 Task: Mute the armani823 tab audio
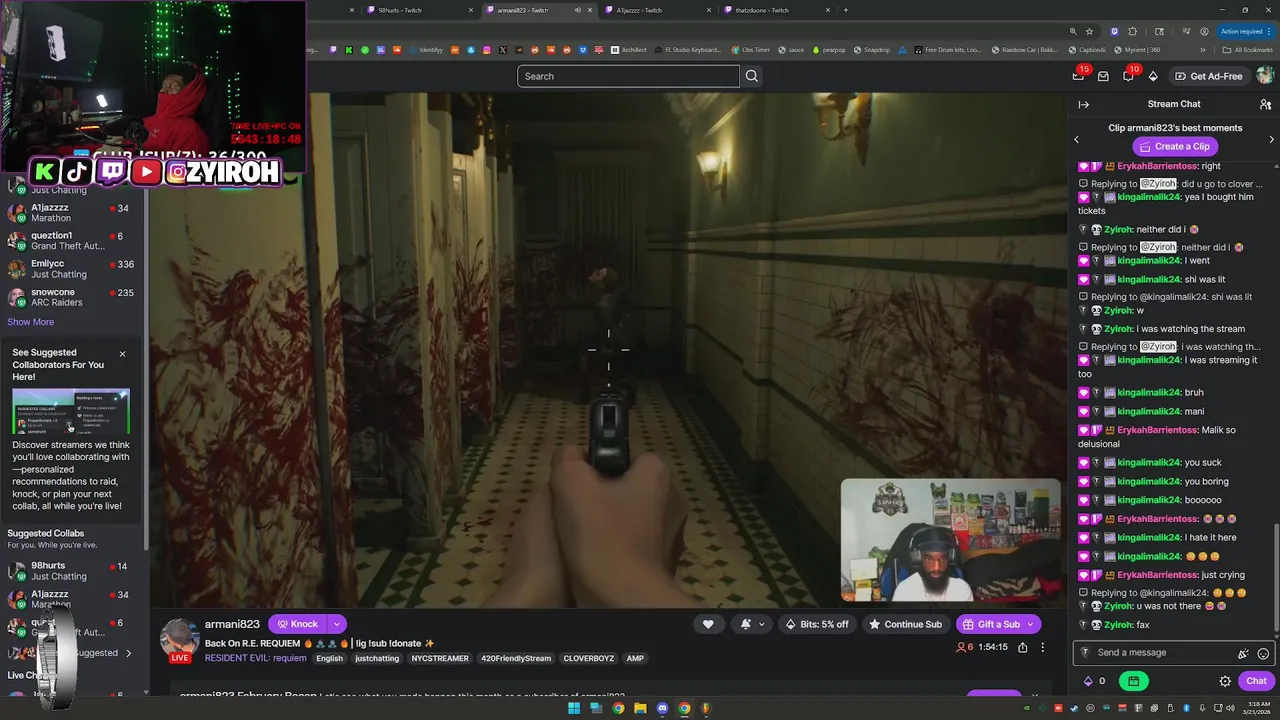pyautogui.click(x=577, y=10)
